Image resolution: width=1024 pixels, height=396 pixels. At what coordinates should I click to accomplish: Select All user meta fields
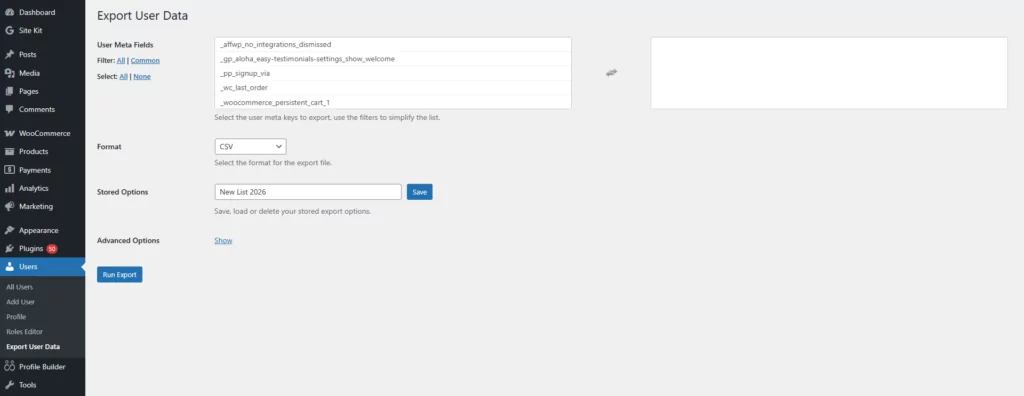point(123,76)
